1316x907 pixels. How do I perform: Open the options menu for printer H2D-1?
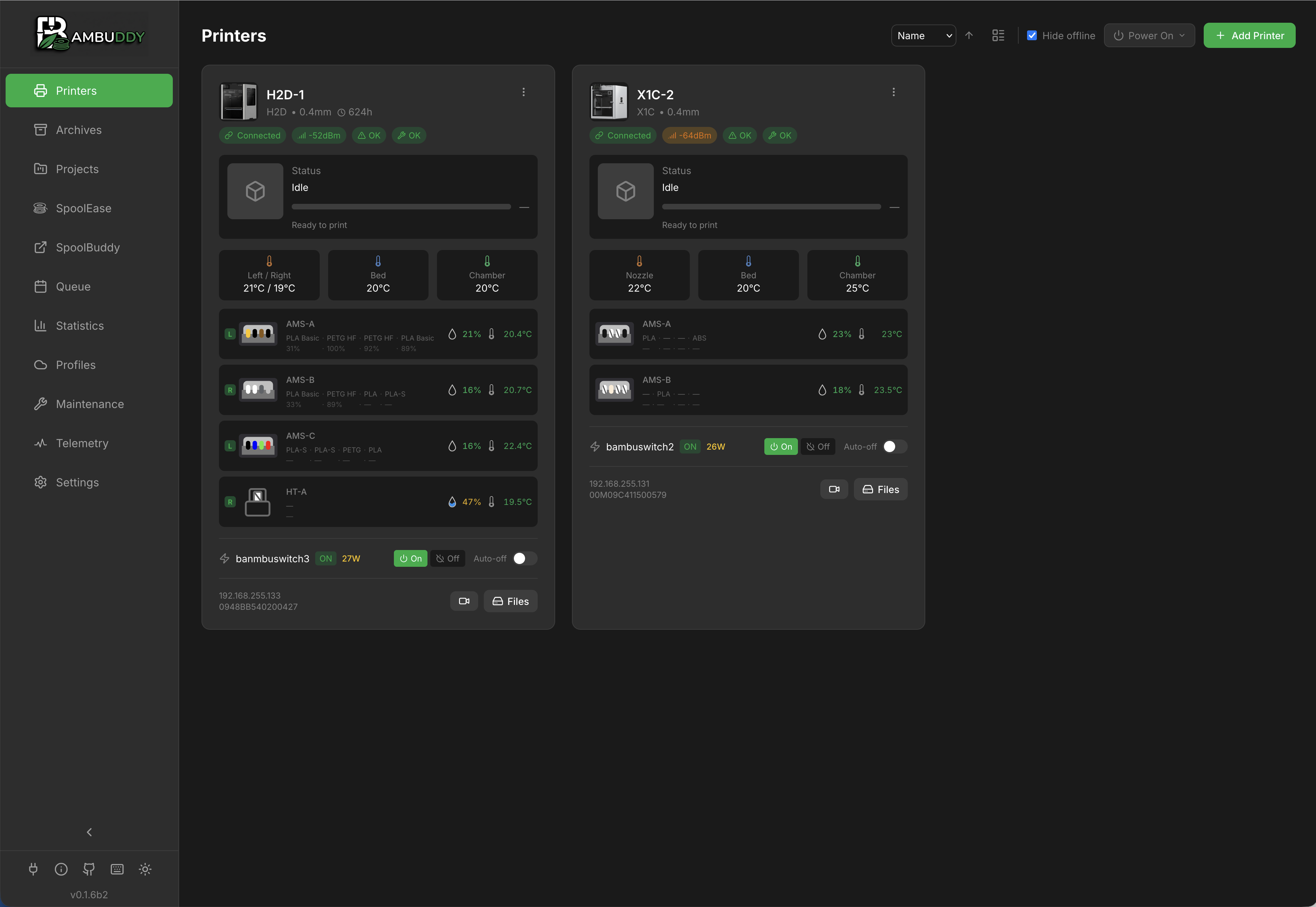click(523, 92)
